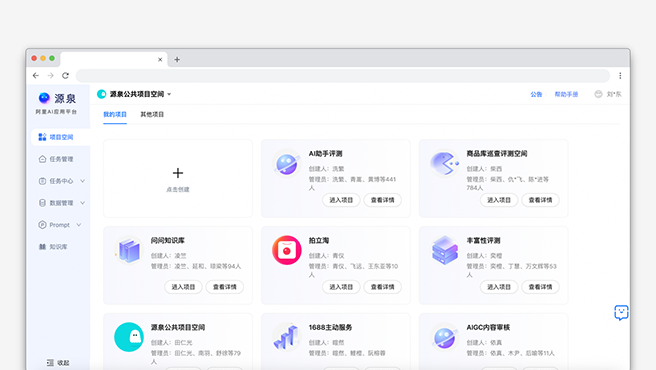Enter the 丰富性评测 project
The width and height of the screenshot is (656, 370).
499,287
